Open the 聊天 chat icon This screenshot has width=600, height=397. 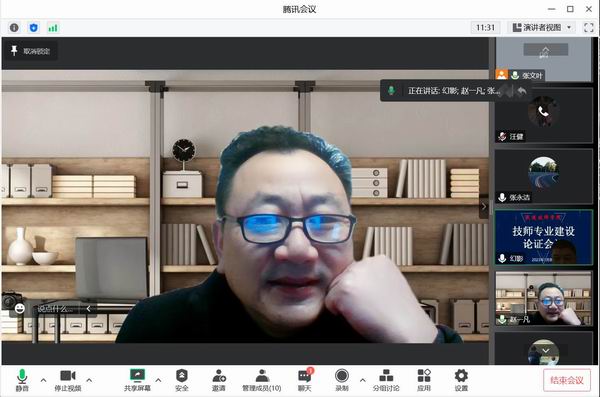[x=305, y=380]
